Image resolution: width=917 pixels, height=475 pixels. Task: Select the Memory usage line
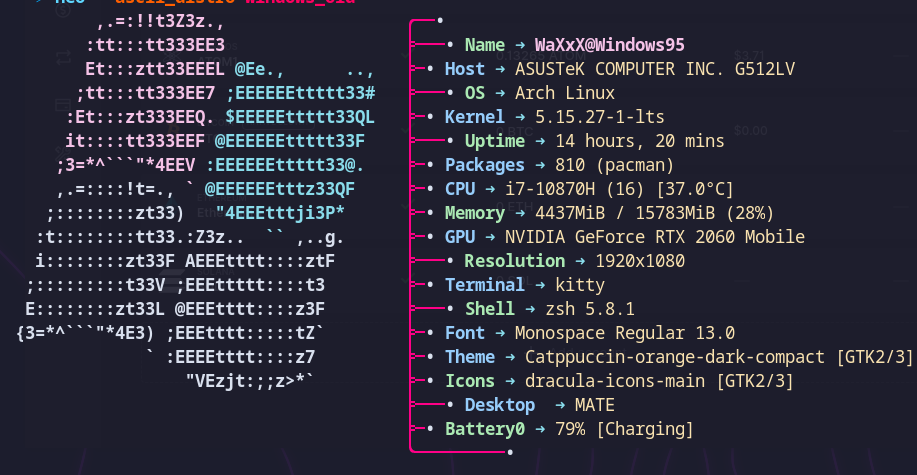pyautogui.click(x=609, y=214)
